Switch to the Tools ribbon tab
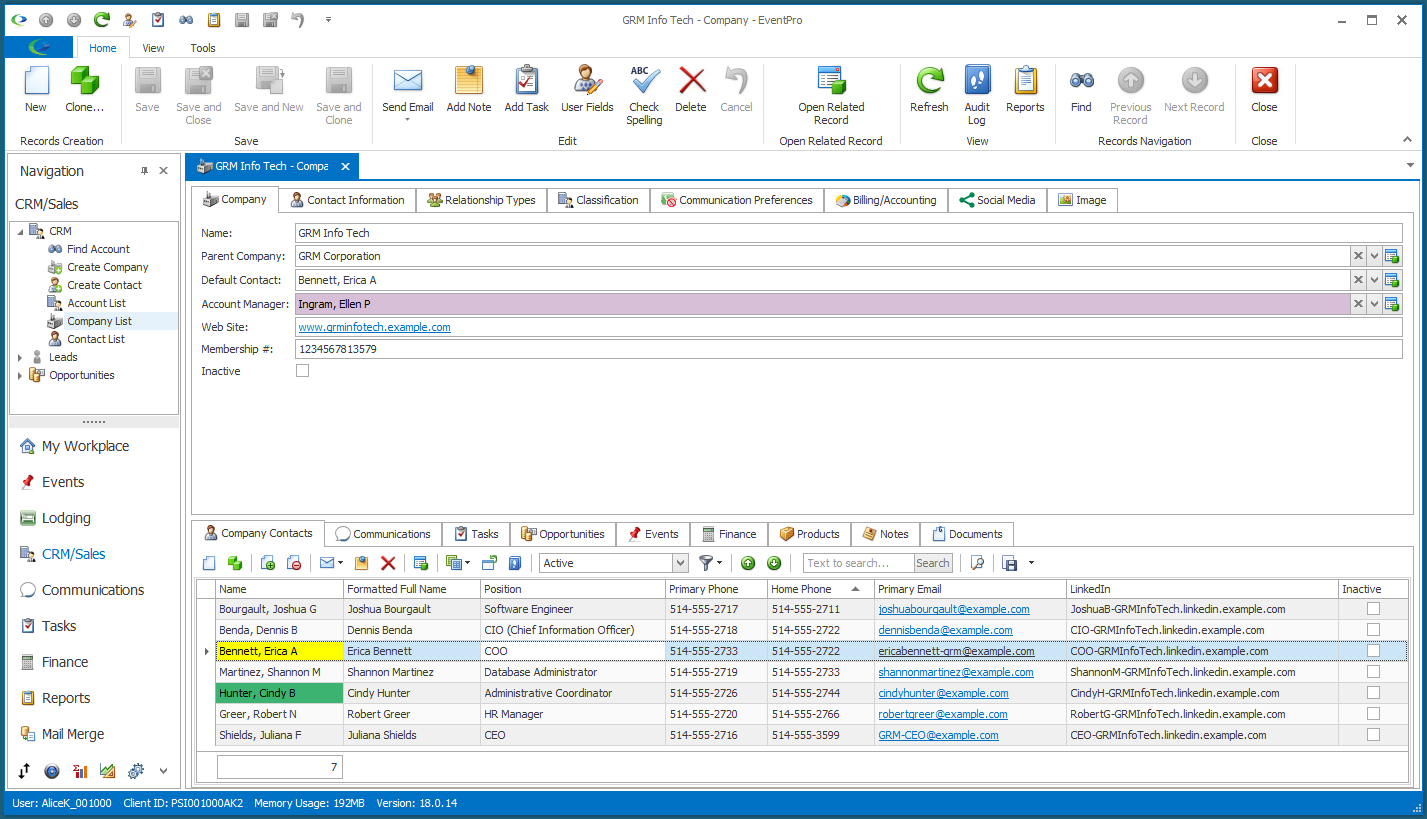 pyautogui.click(x=203, y=48)
